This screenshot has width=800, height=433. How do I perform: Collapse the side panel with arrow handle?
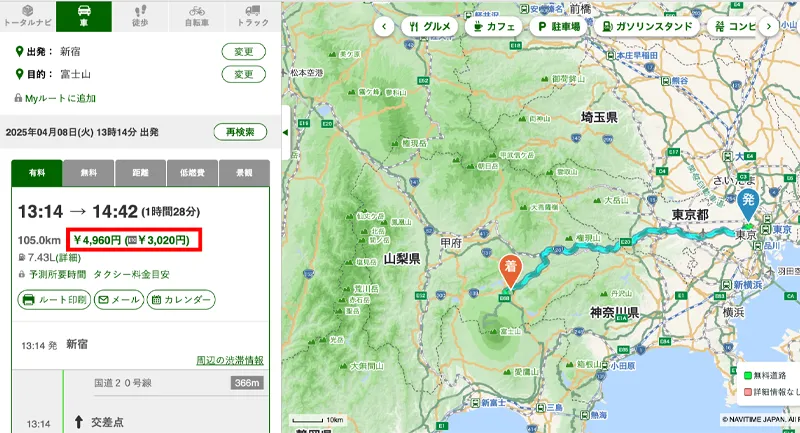[285, 132]
